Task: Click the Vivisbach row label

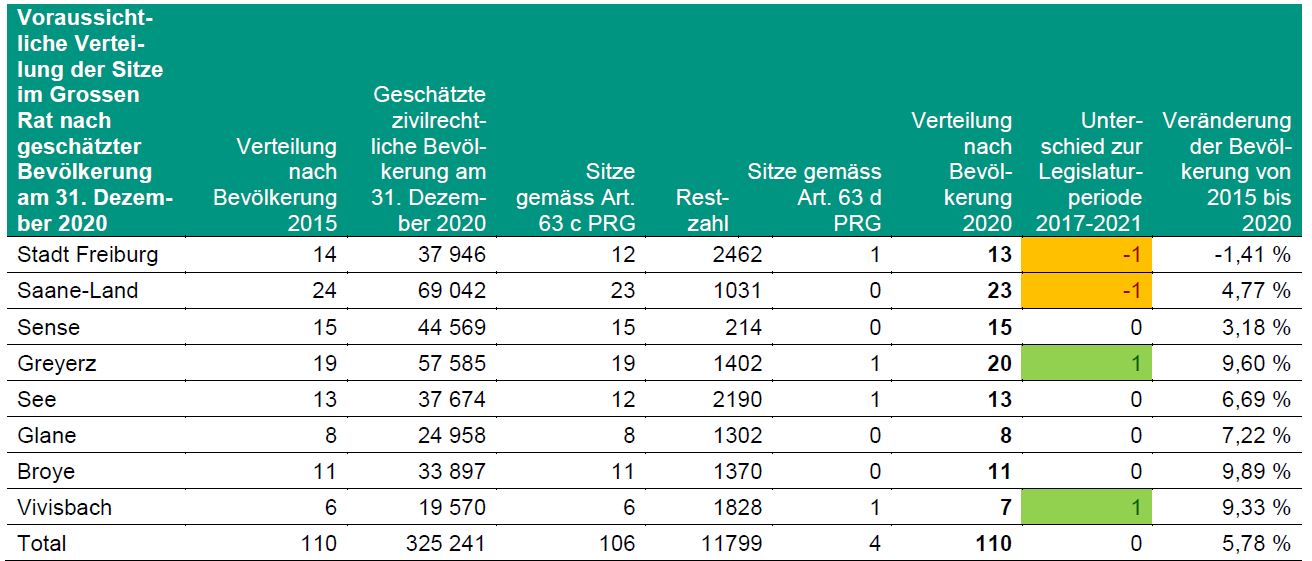Action: point(65,507)
